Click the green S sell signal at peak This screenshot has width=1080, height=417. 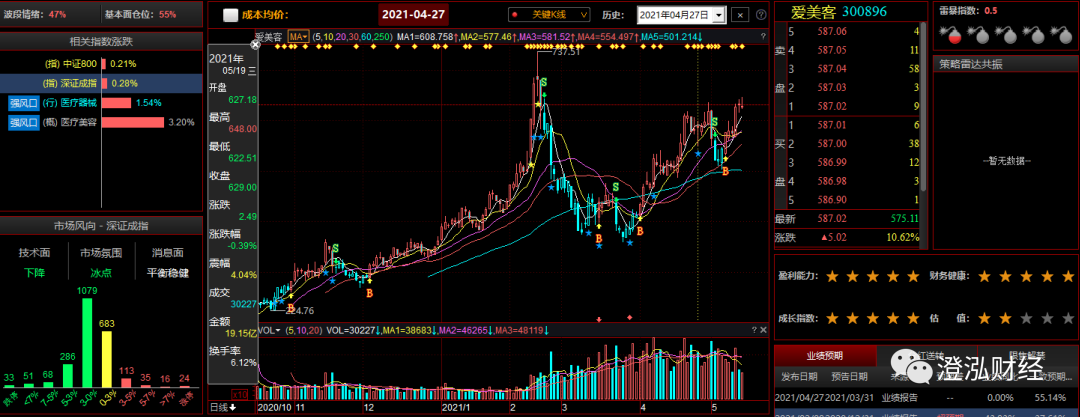pyautogui.click(x=544, y=83)
